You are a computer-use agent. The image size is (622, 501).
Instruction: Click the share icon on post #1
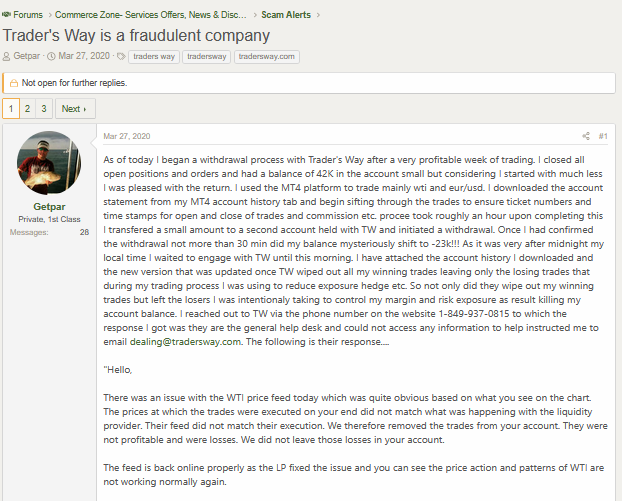586,136
